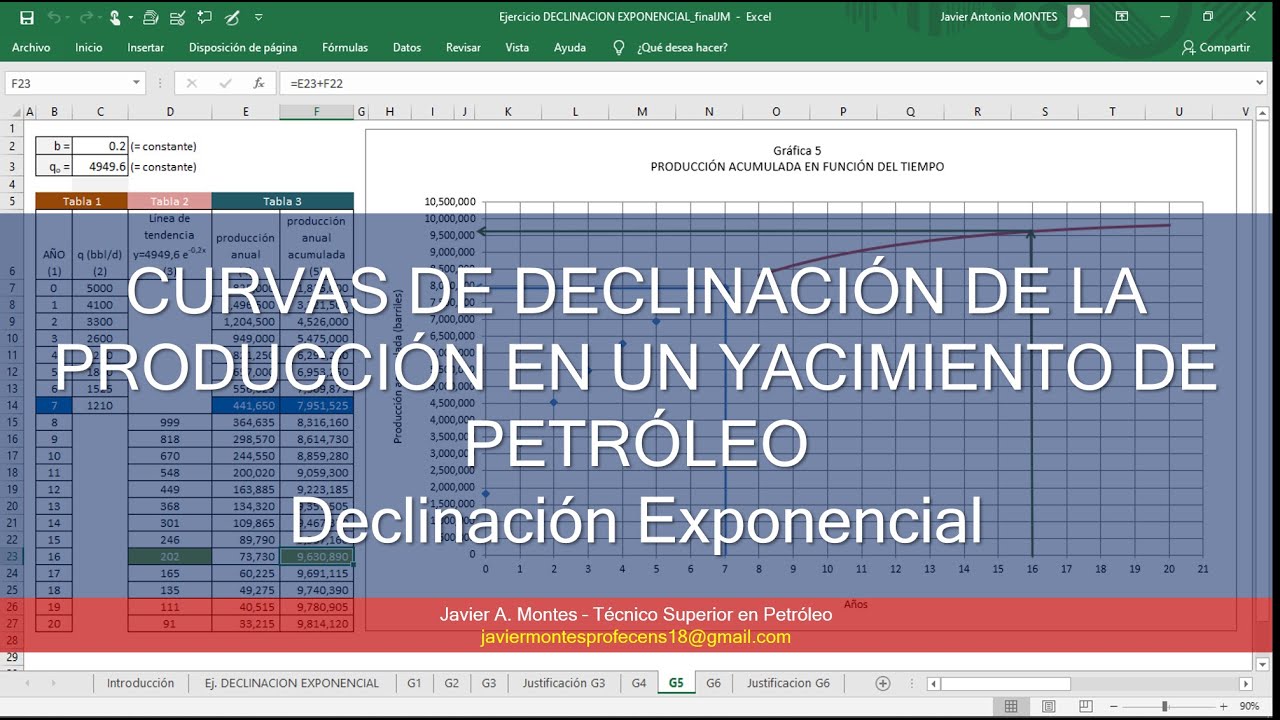Viewport: 1280px width, 720px height.
Task: Select cell containing 33,215
Action: (246, 623)
